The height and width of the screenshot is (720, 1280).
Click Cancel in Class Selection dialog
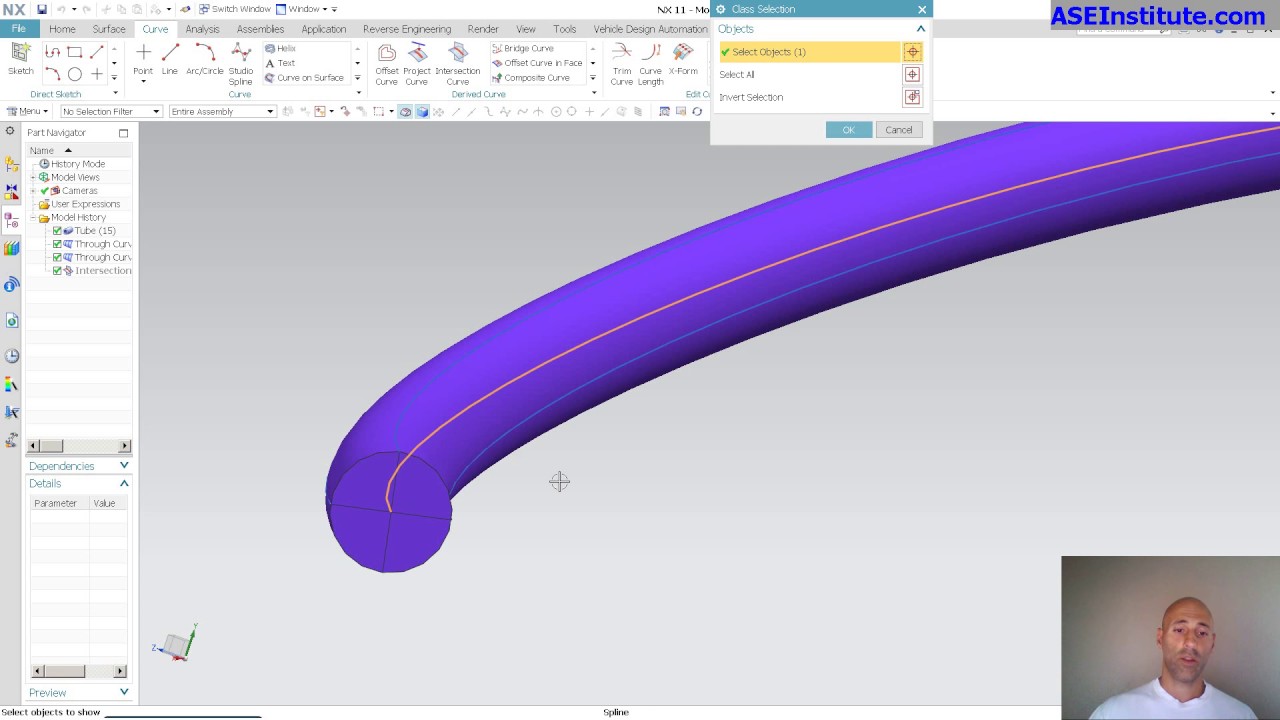click(x=898, y=130)
